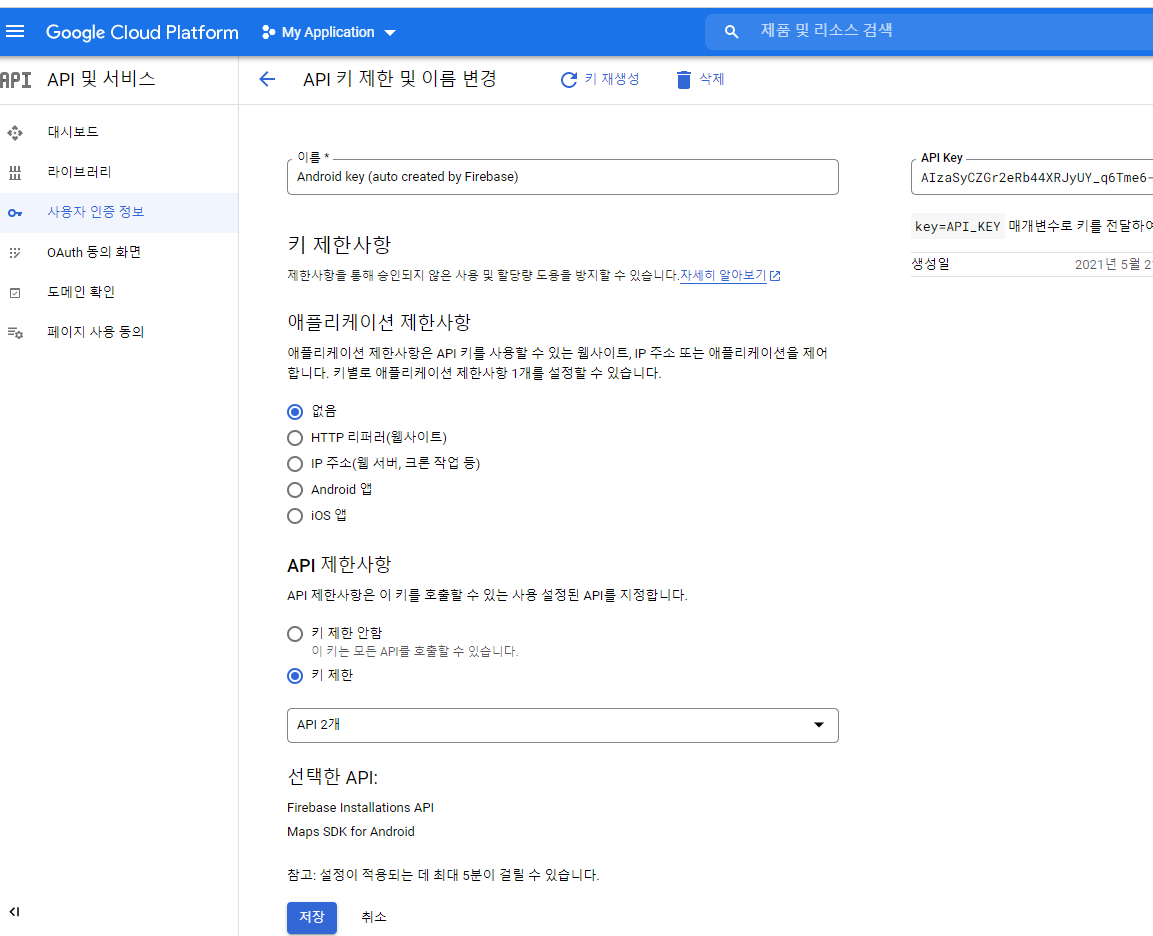Open 도메인 확인 in the sidebar
Image resolution: width=1153 pixels, height=936 pixels.
point(81,292)
